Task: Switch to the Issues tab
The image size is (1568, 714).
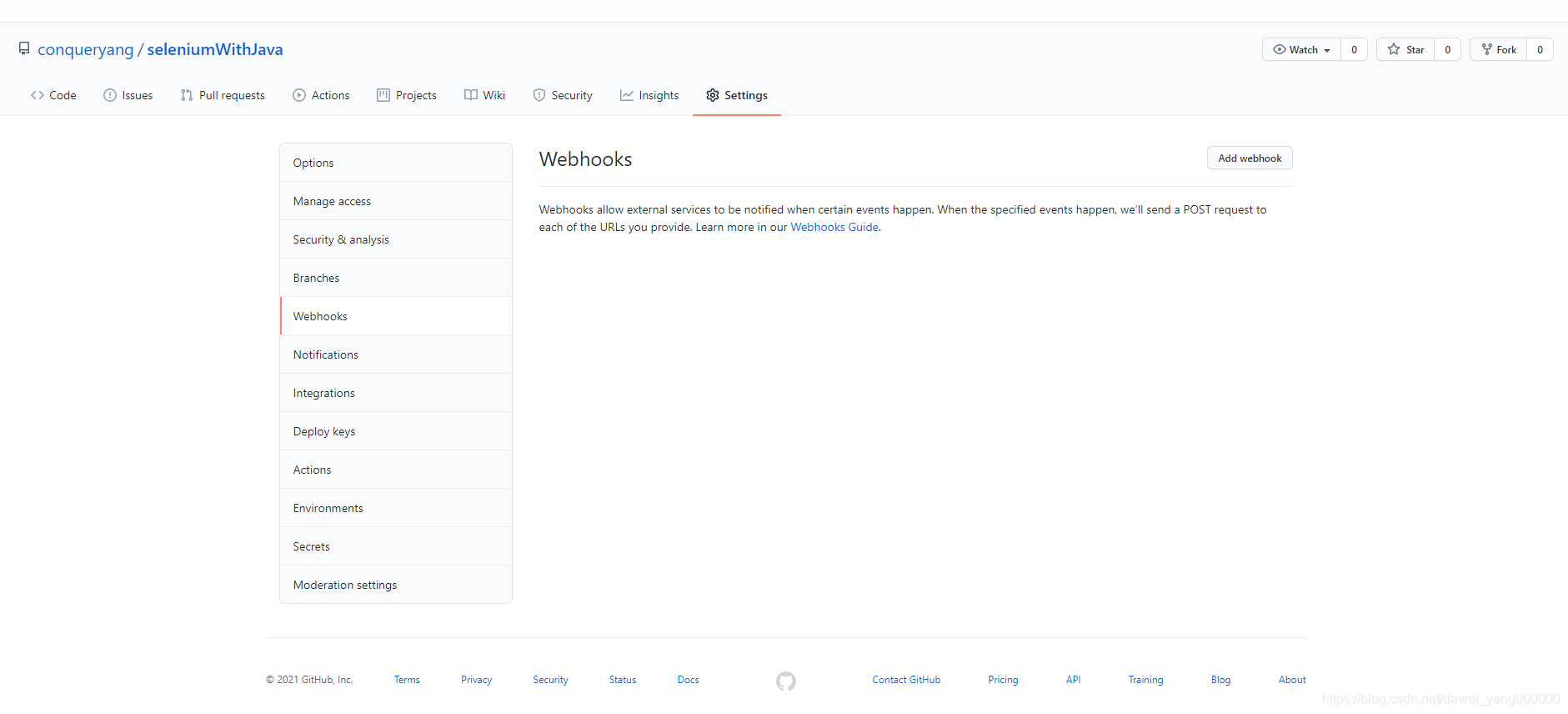Action: tap(128, 95)
